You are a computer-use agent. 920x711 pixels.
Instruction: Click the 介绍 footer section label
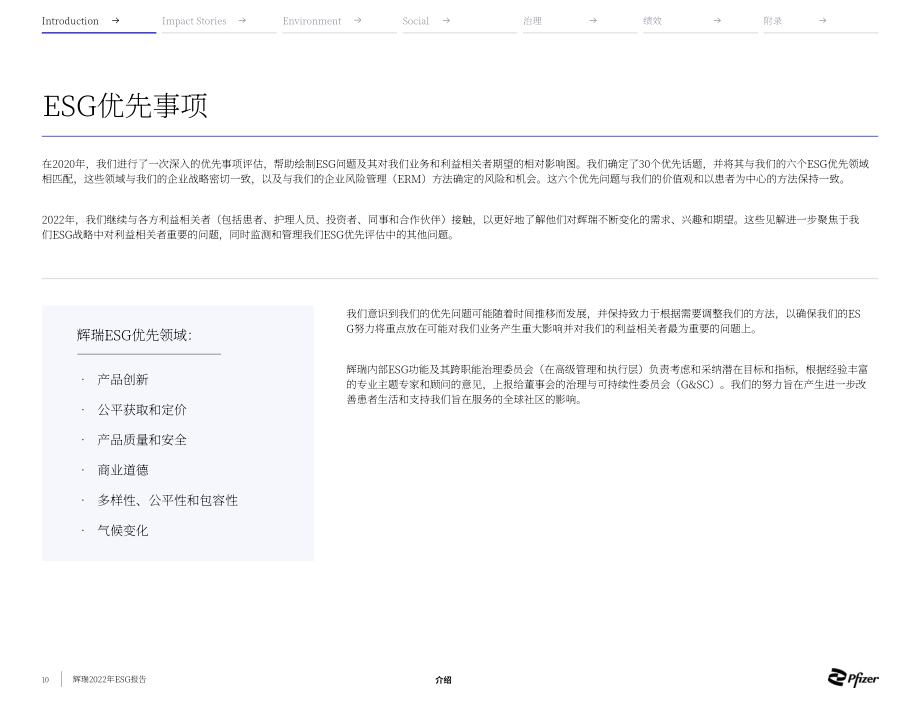pyautogui.click(x=444, y=680)
